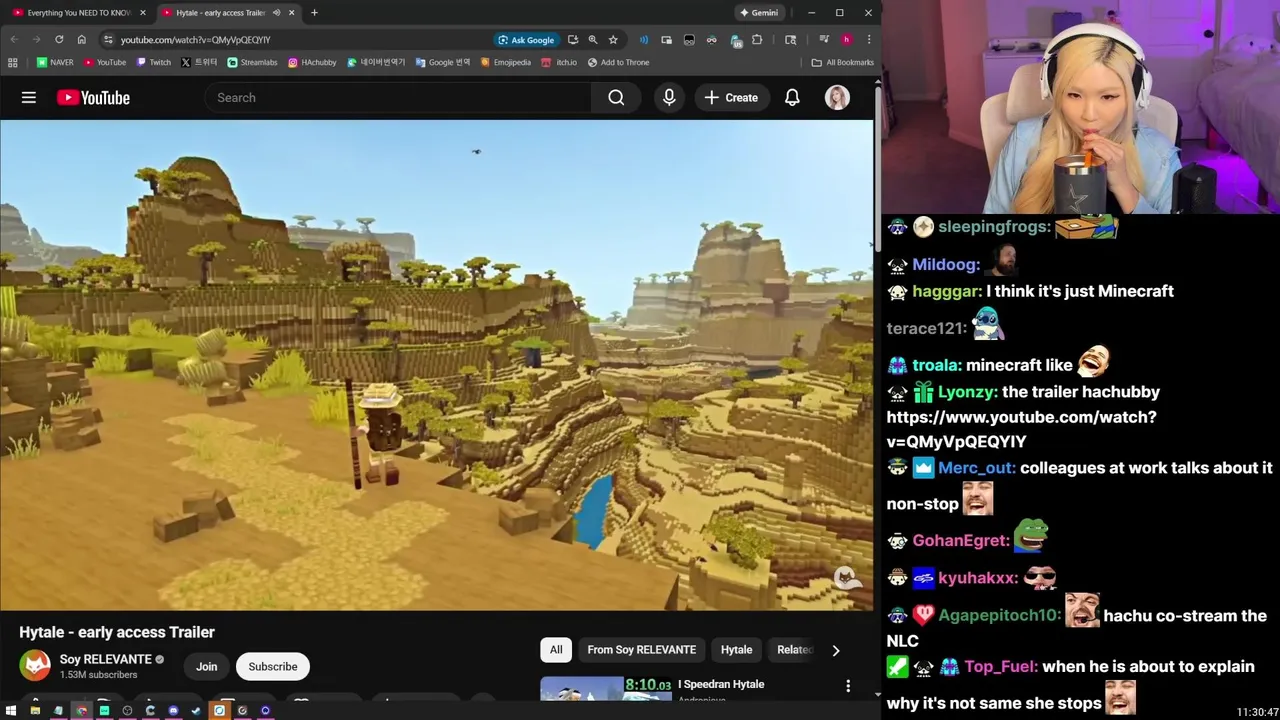Go back in Chrome history
The image size is (1280, 720).
[14, 40]
